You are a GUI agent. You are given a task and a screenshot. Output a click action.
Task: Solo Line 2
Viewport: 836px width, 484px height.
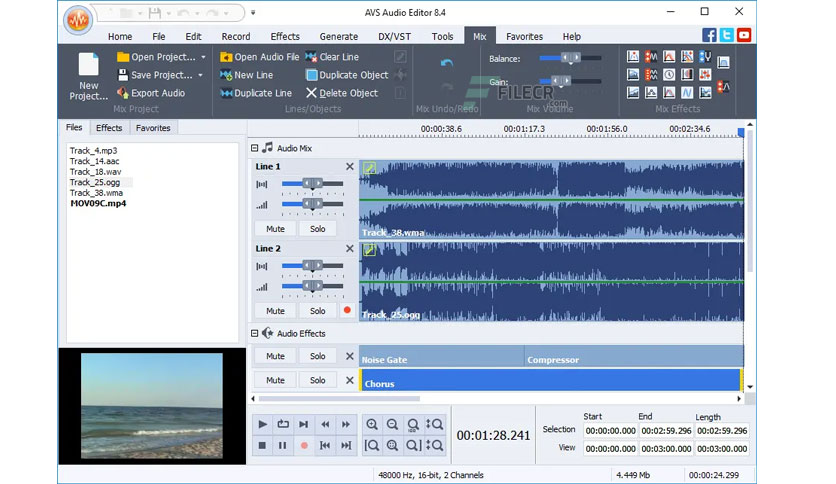click(x=317, y=311)
